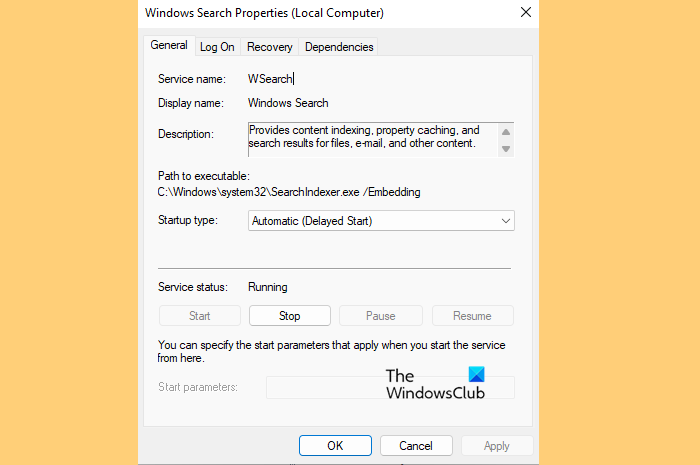This screenshot has height=465, width=700.
Task: Click the dialog title text
Action: point(264,13)
